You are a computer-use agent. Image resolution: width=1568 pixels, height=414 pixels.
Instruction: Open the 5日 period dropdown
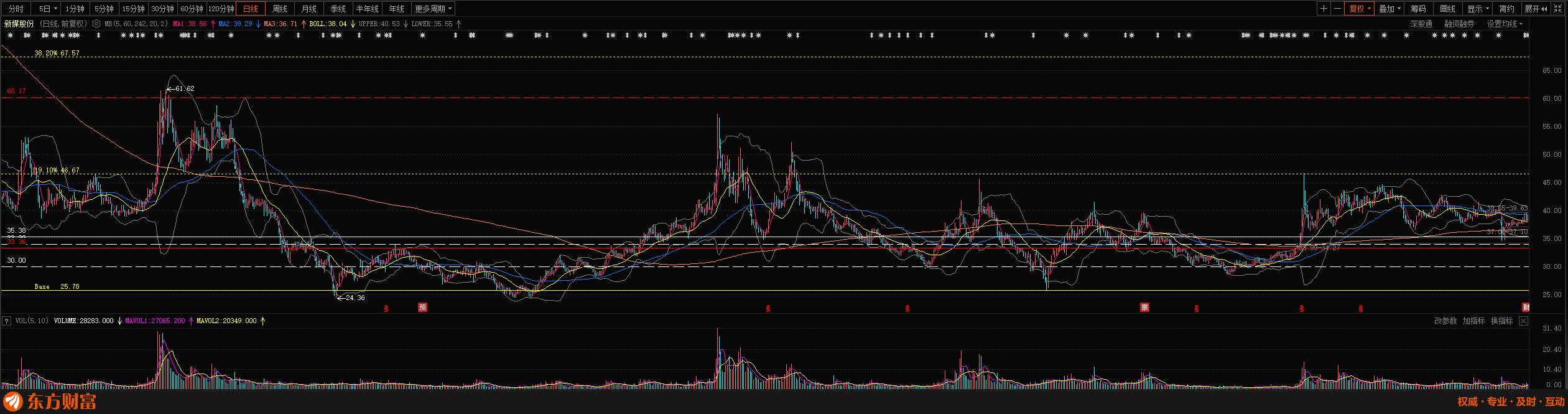(x=47, y=9)
